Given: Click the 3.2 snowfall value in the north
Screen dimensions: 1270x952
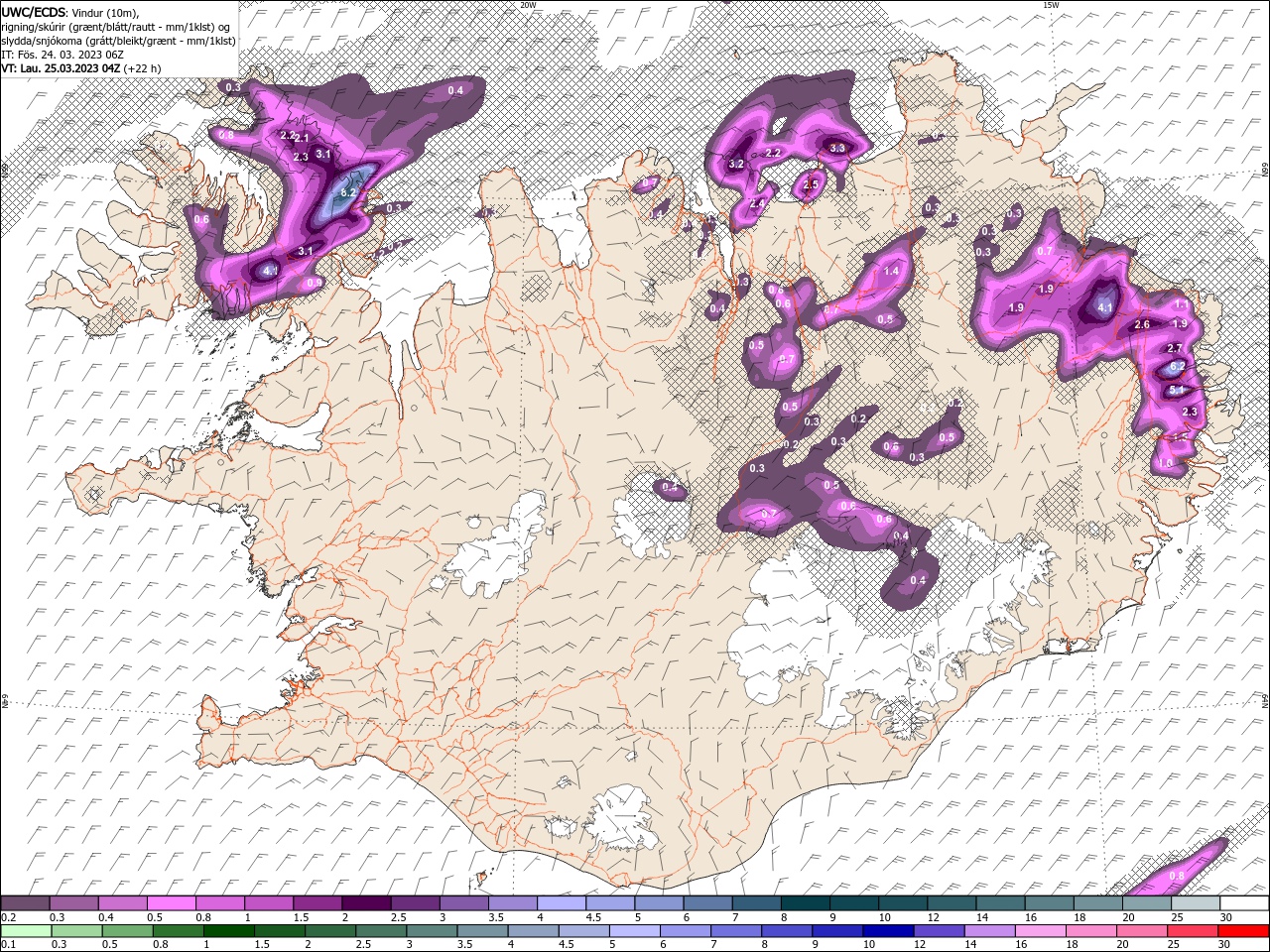Looking at the screenshot, I should tap(736, 164).
